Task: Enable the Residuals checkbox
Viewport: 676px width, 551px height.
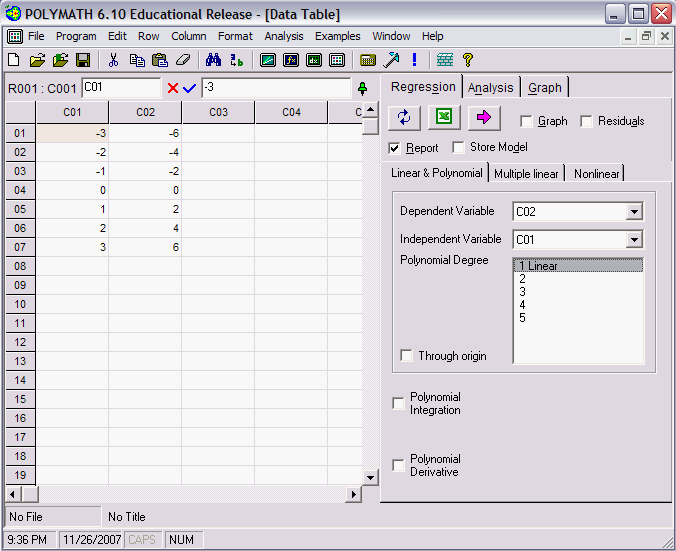Action: coord(586,121)
